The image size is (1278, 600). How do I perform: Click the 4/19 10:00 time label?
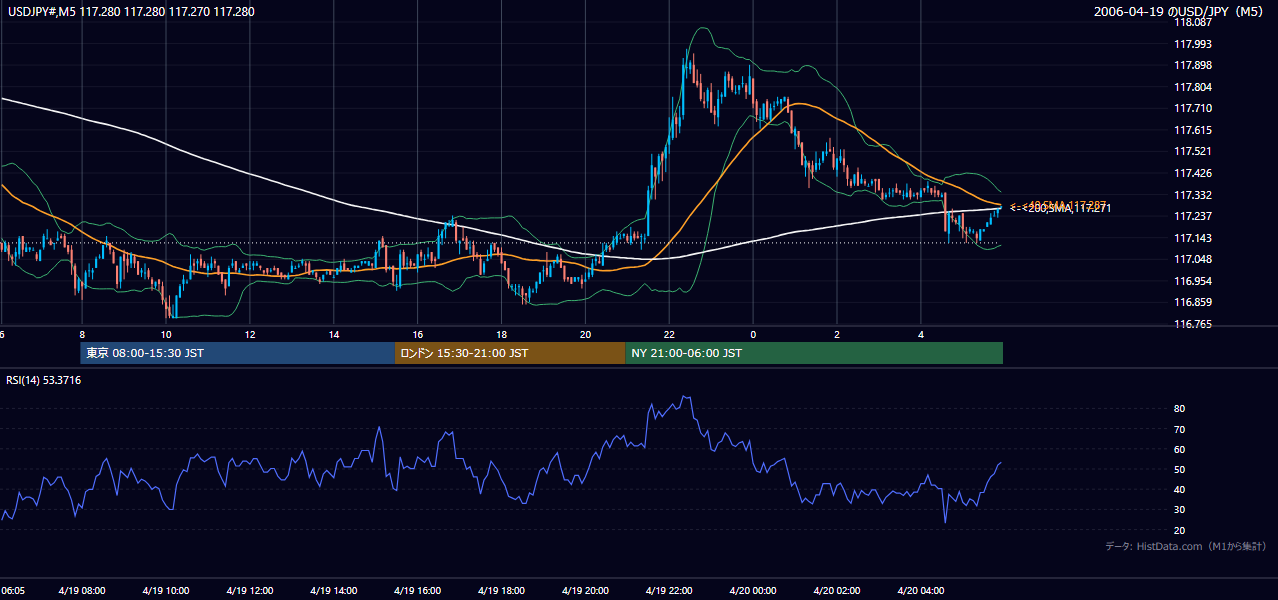166,590
